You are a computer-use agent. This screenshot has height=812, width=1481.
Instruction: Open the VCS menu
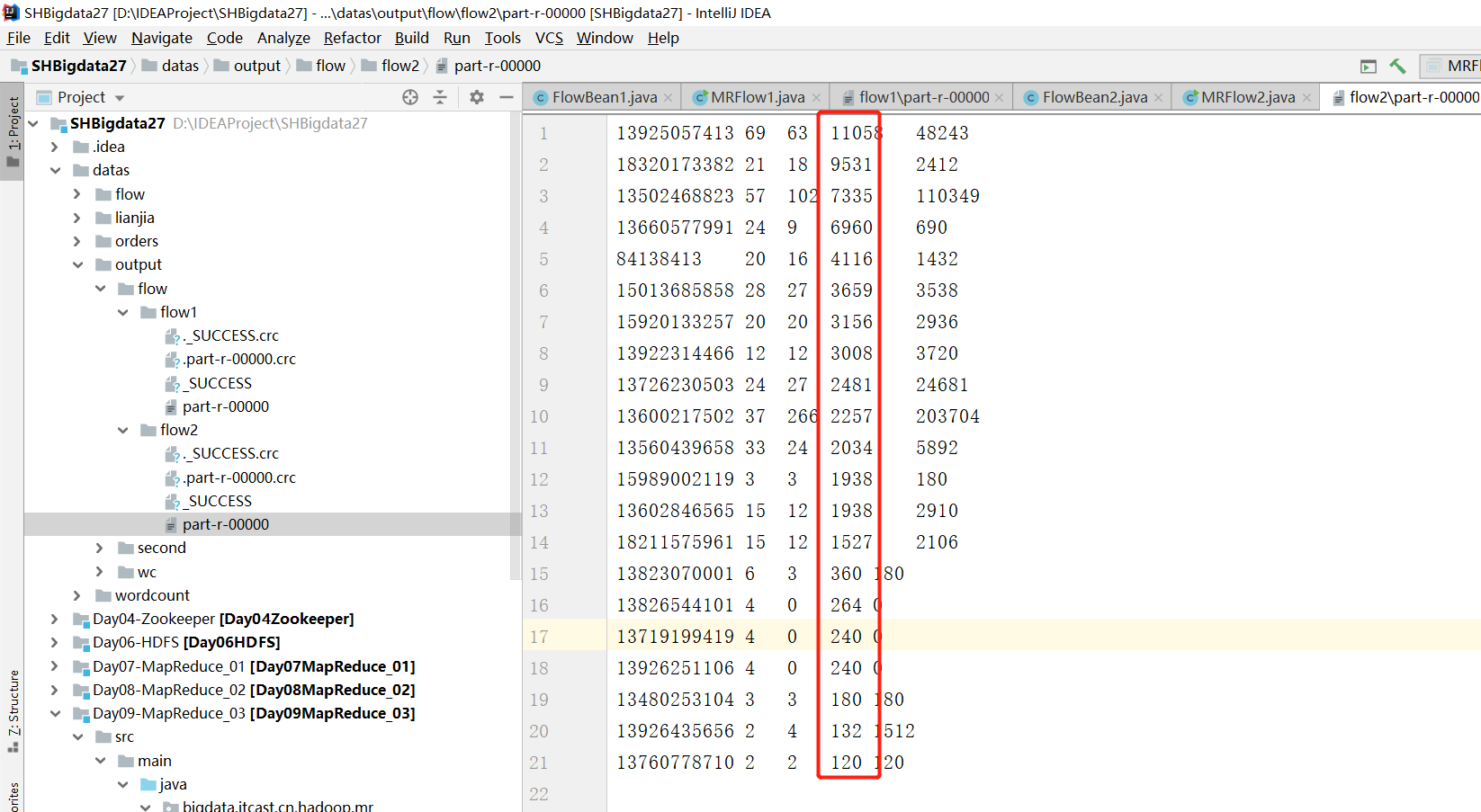pyautogui.click(x=549, y=38)
